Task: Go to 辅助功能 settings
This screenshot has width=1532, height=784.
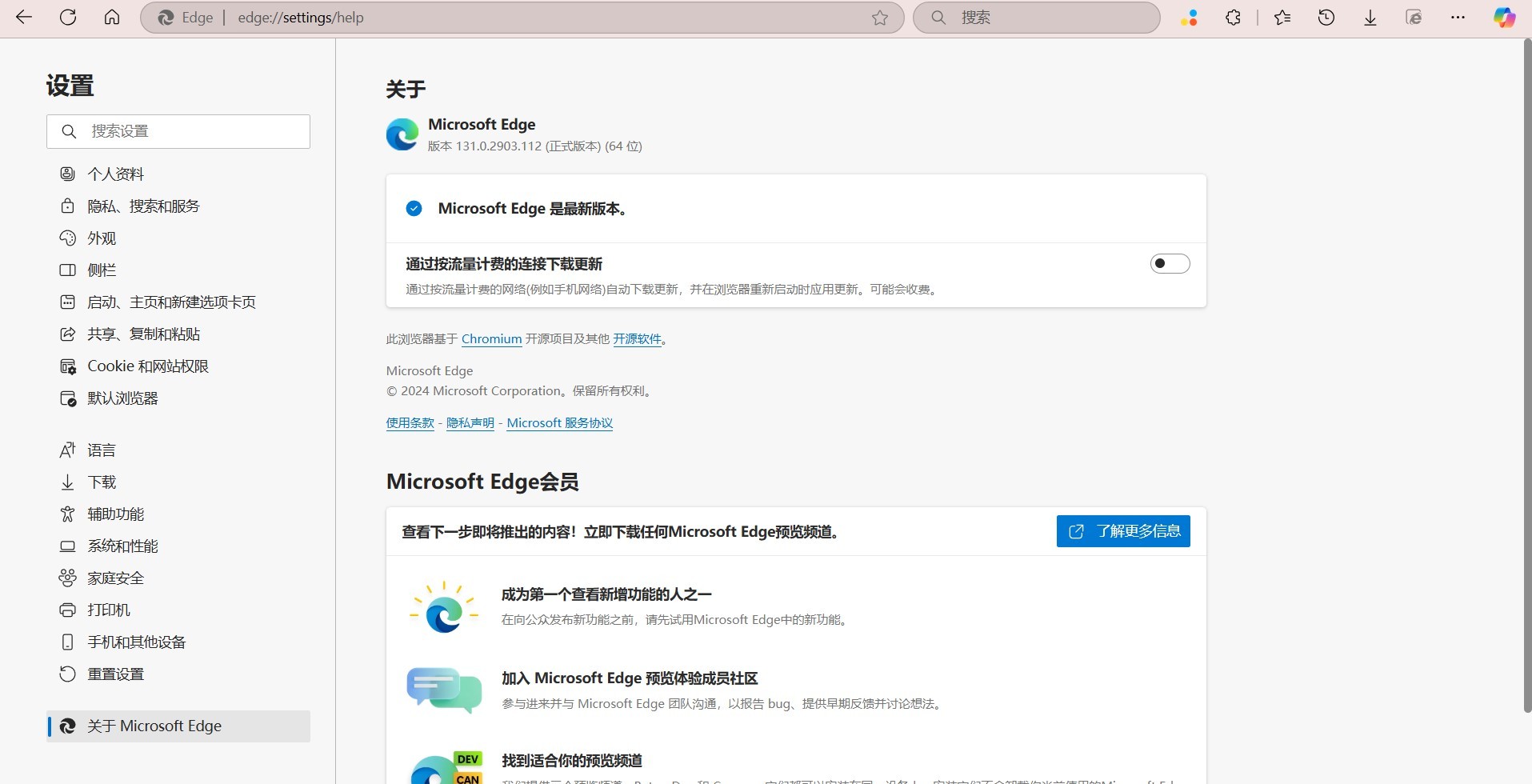Action: point(178,514)
